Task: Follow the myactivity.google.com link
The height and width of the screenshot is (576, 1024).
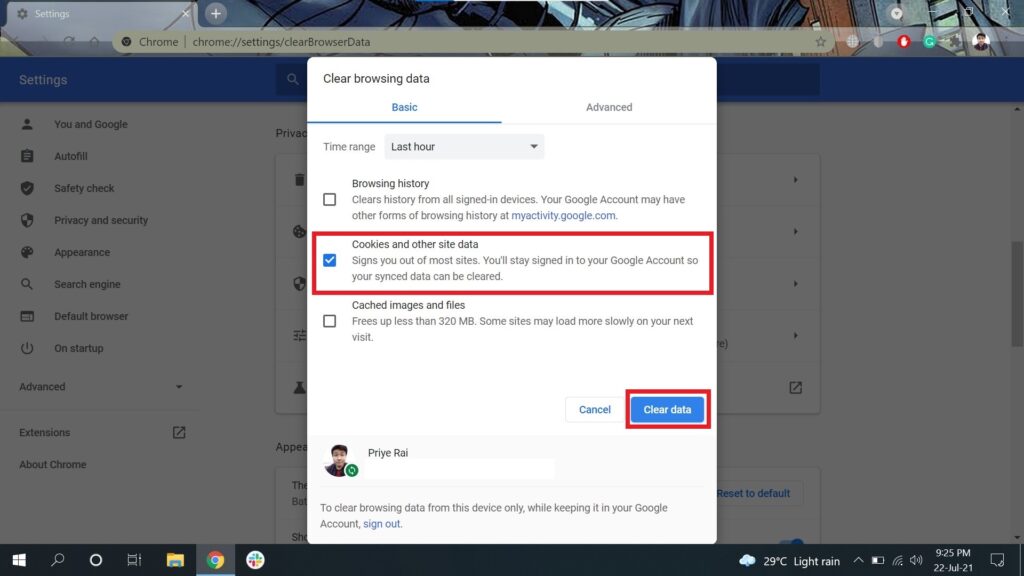Action: coord(563,215)
